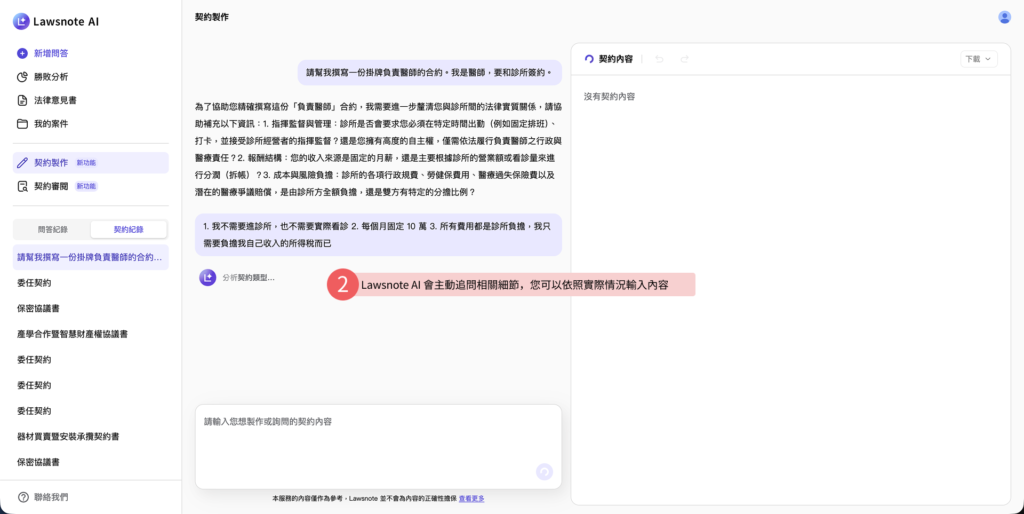1024x514 pixels.
Task: Switch to the 契約紀錄 tab
Action: [x=129, y=230]
